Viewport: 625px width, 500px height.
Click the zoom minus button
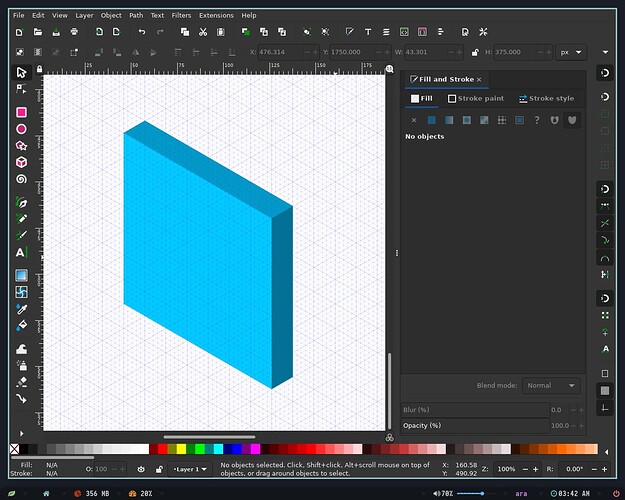pyautogui.click(x=525, y=470)
